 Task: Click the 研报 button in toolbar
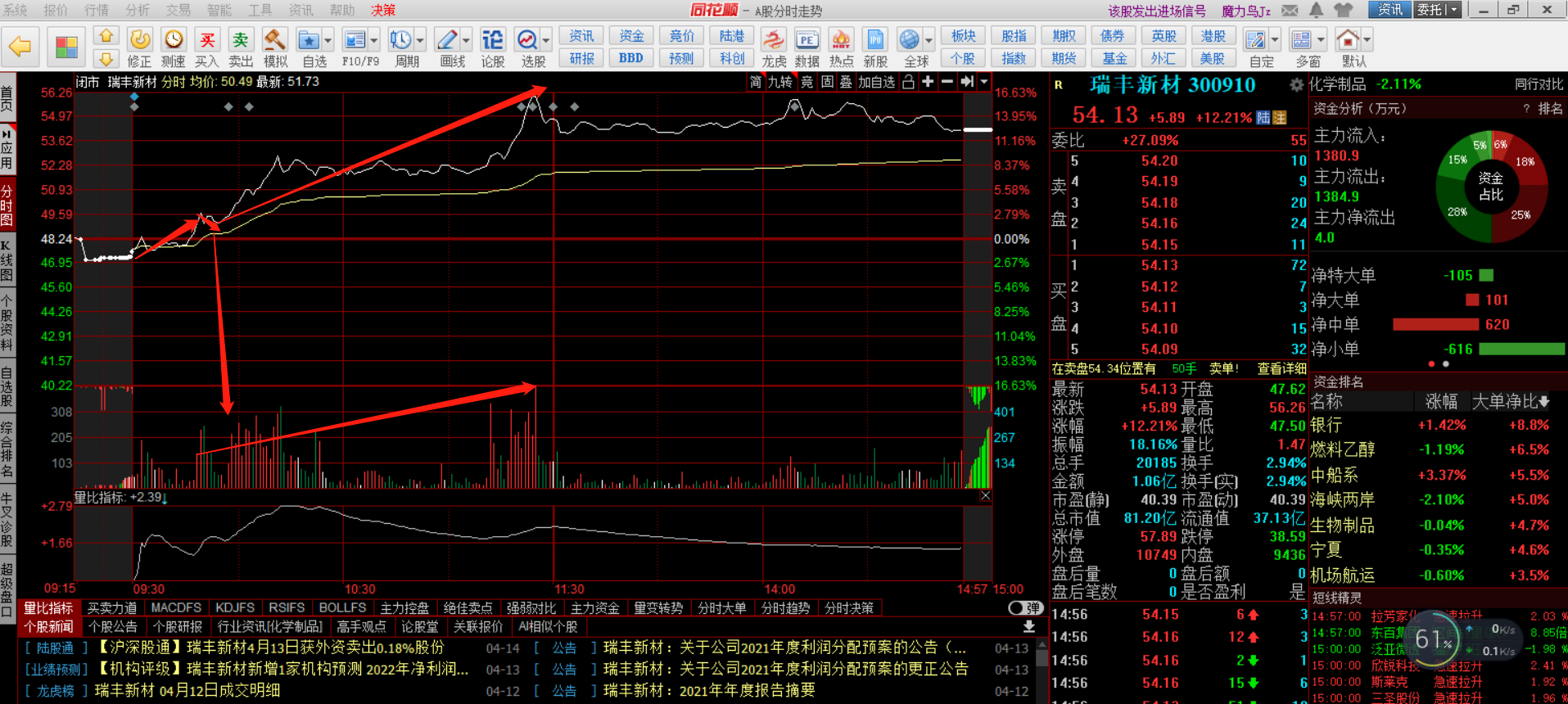coord(581,58)
